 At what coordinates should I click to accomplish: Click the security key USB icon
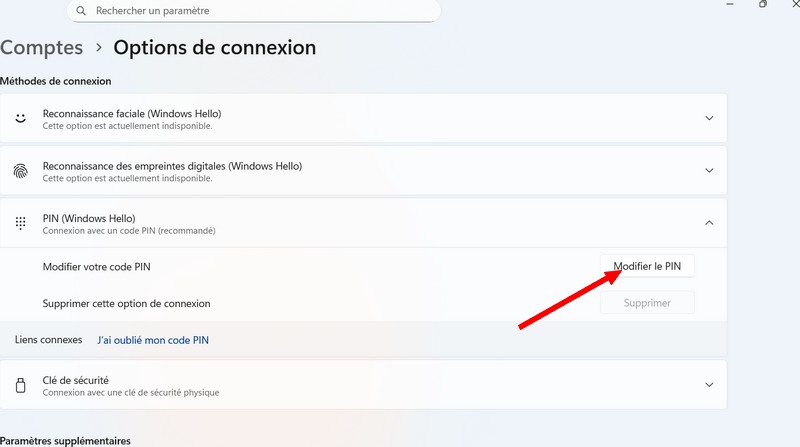coord(20,385)
